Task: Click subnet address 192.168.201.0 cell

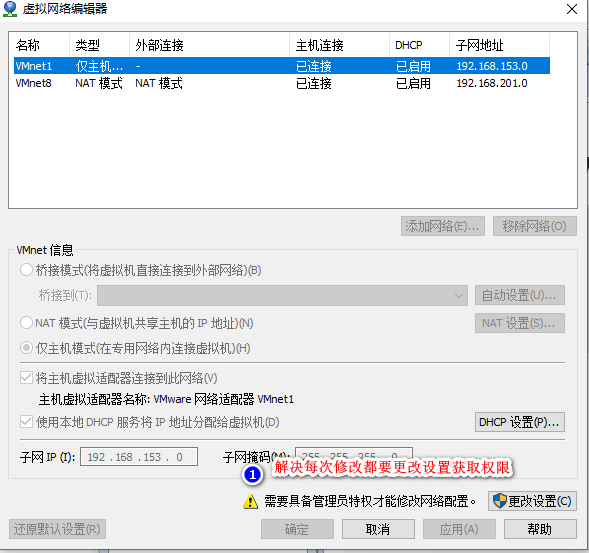Action: 492,83
